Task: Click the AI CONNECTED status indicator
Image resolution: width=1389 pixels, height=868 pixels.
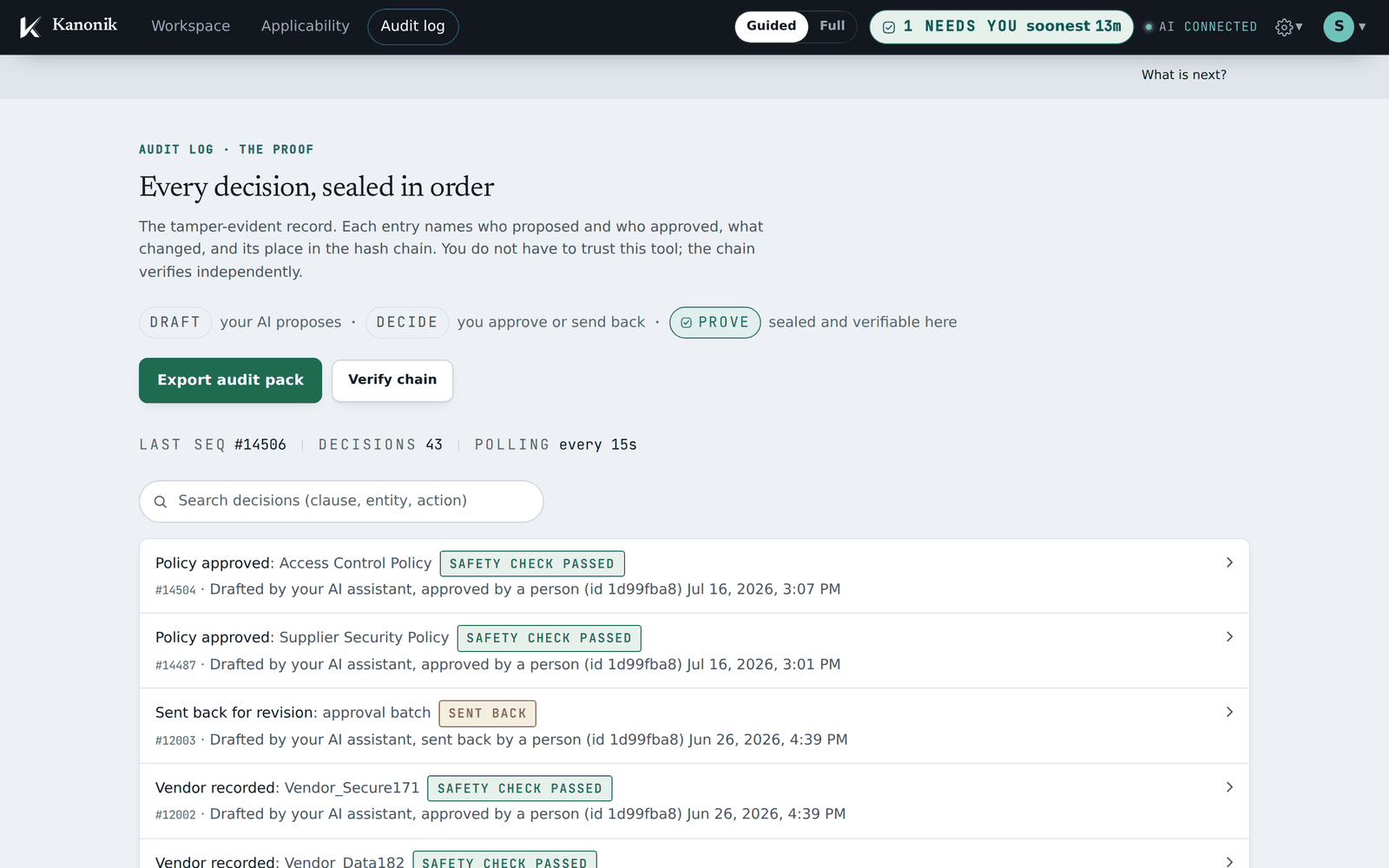Action: click(x=1201, y=27)
